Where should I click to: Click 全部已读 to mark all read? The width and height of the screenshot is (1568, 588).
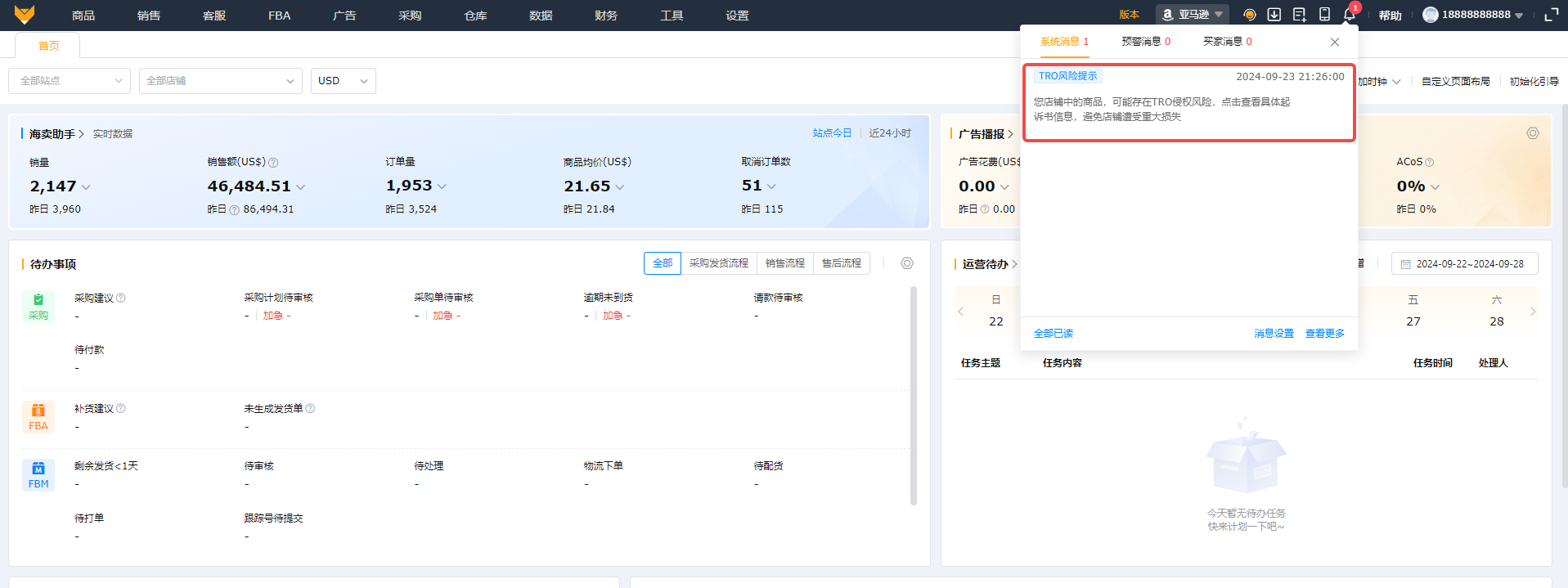[1053, 334]
